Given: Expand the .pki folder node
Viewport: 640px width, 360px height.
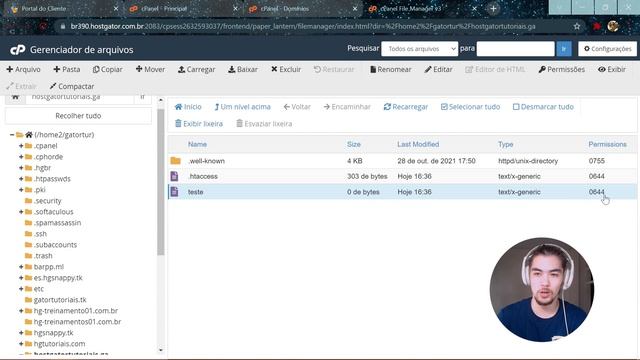Looking at the screenshot, I should tap(21, 190).
